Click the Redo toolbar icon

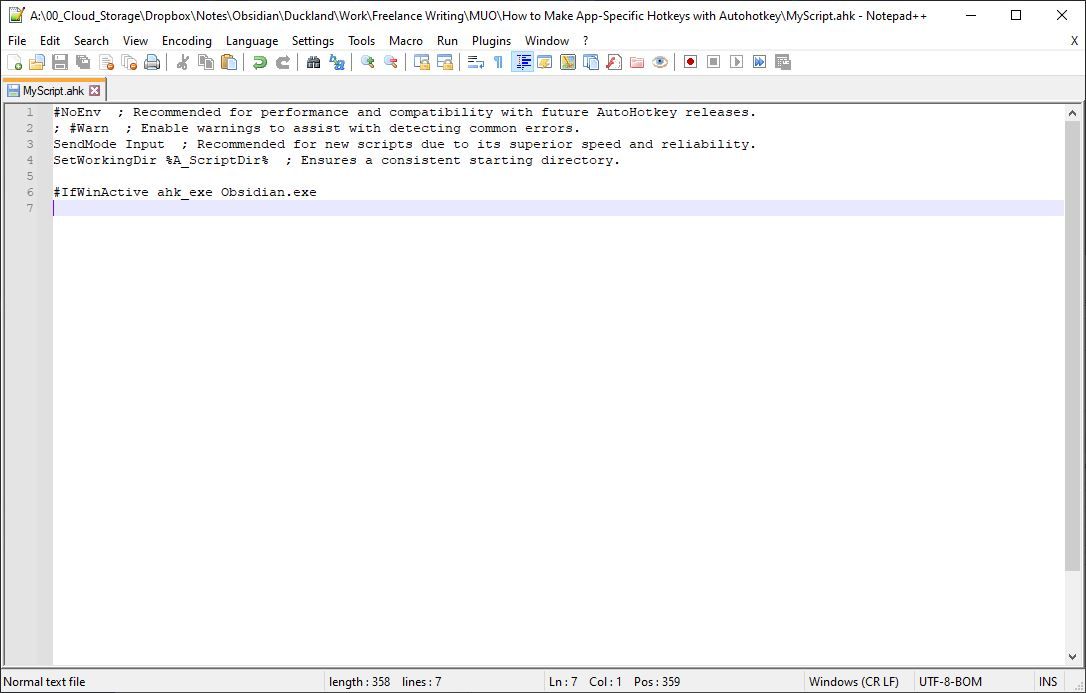click(x=283, y=62)
